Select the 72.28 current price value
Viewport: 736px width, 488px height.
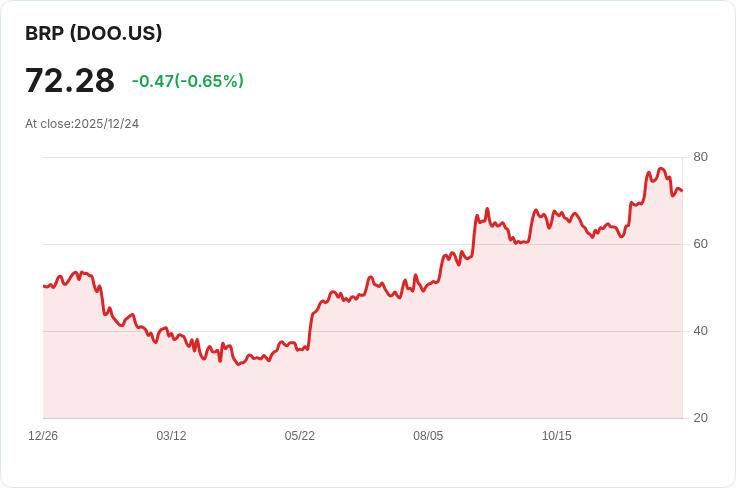(70, 81)
